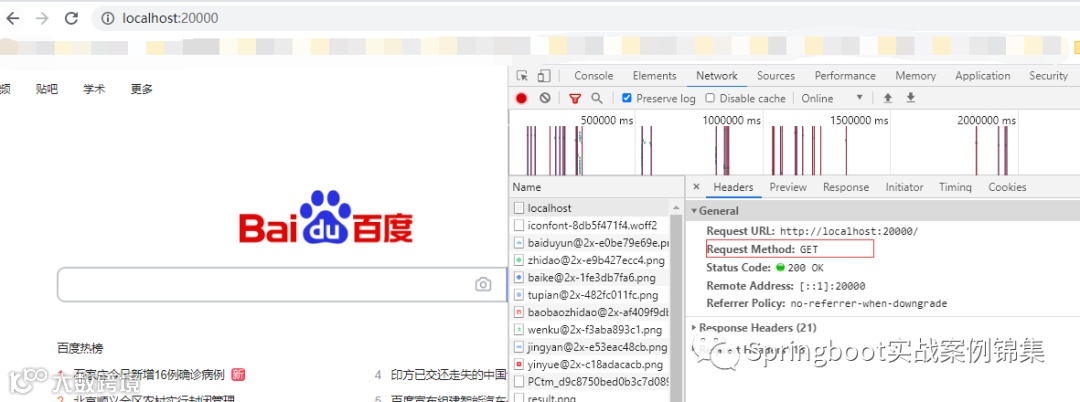Open the 学术 link
Viewport: 1080px width, 402px height.
click(94, 89)
